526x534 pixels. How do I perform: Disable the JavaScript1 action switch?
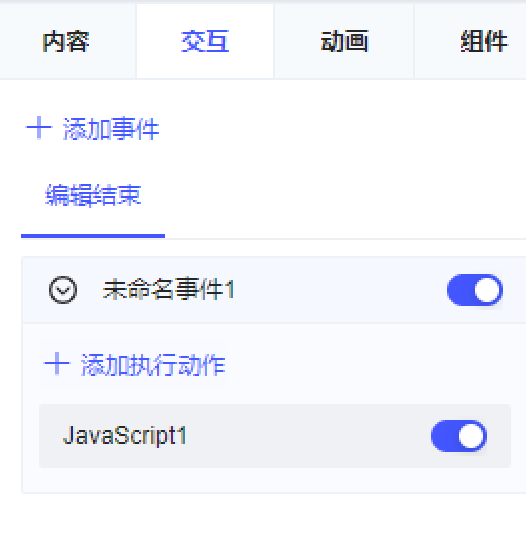[459, 436]
